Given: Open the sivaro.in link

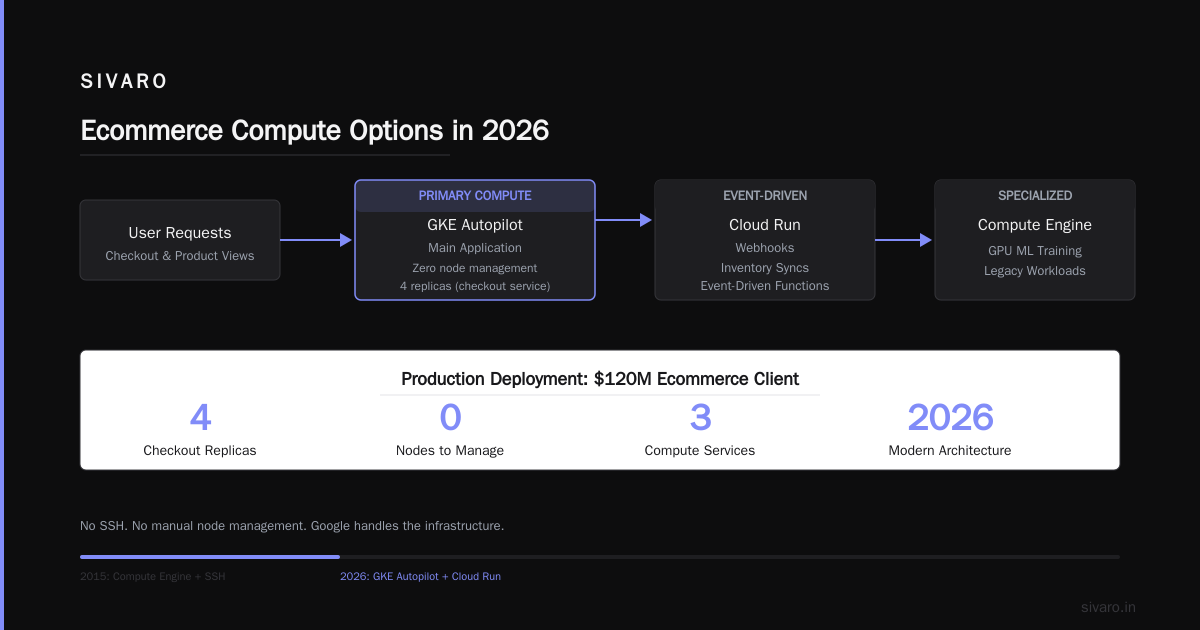Looking at the screenshot, I should click(x=1108, y=607).
